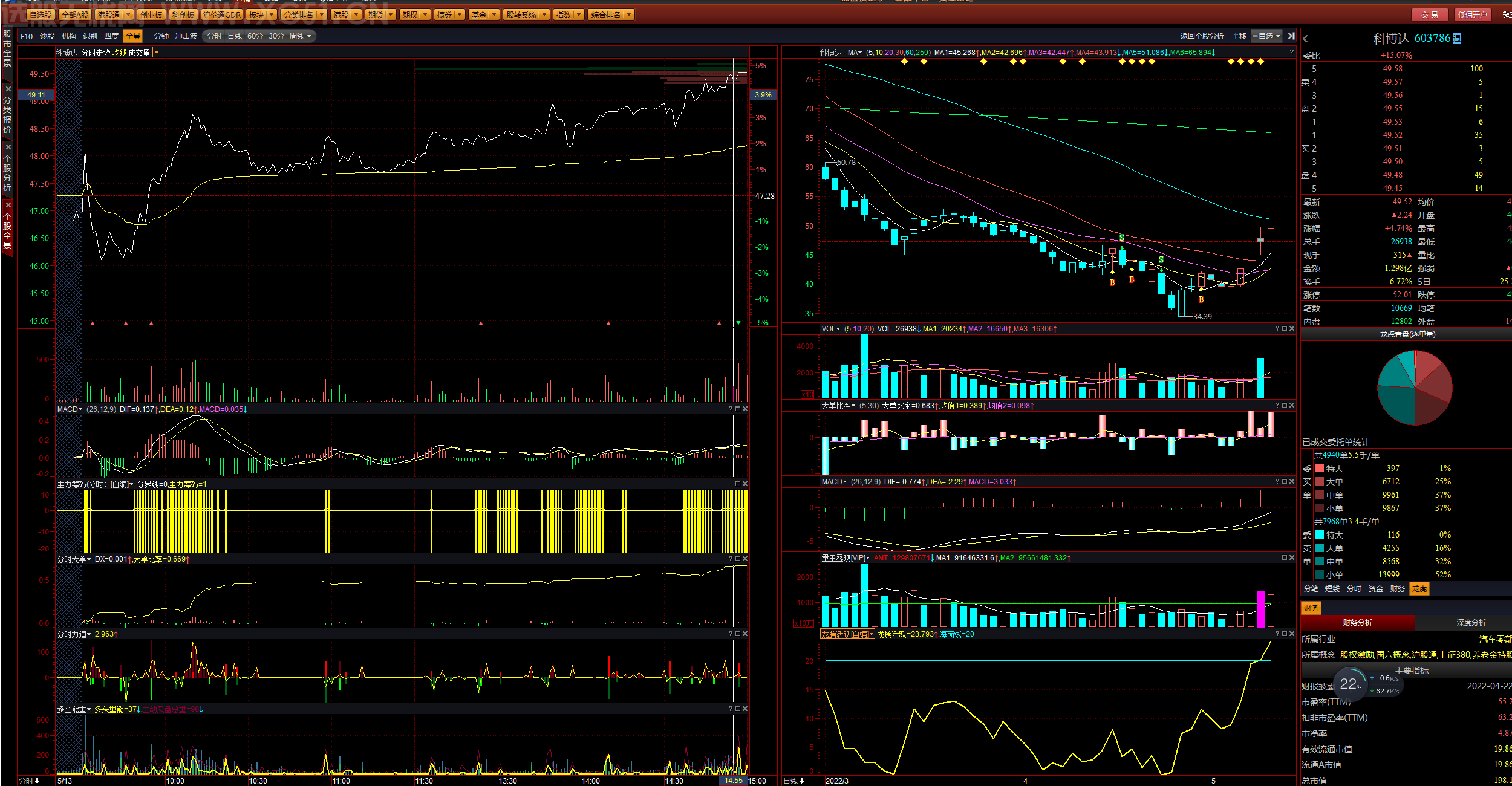Screen dimensions: 1512x786
Task: Close the 主力筹码 indicator panel
Action: pyautogui.click(x=745, y=484)
